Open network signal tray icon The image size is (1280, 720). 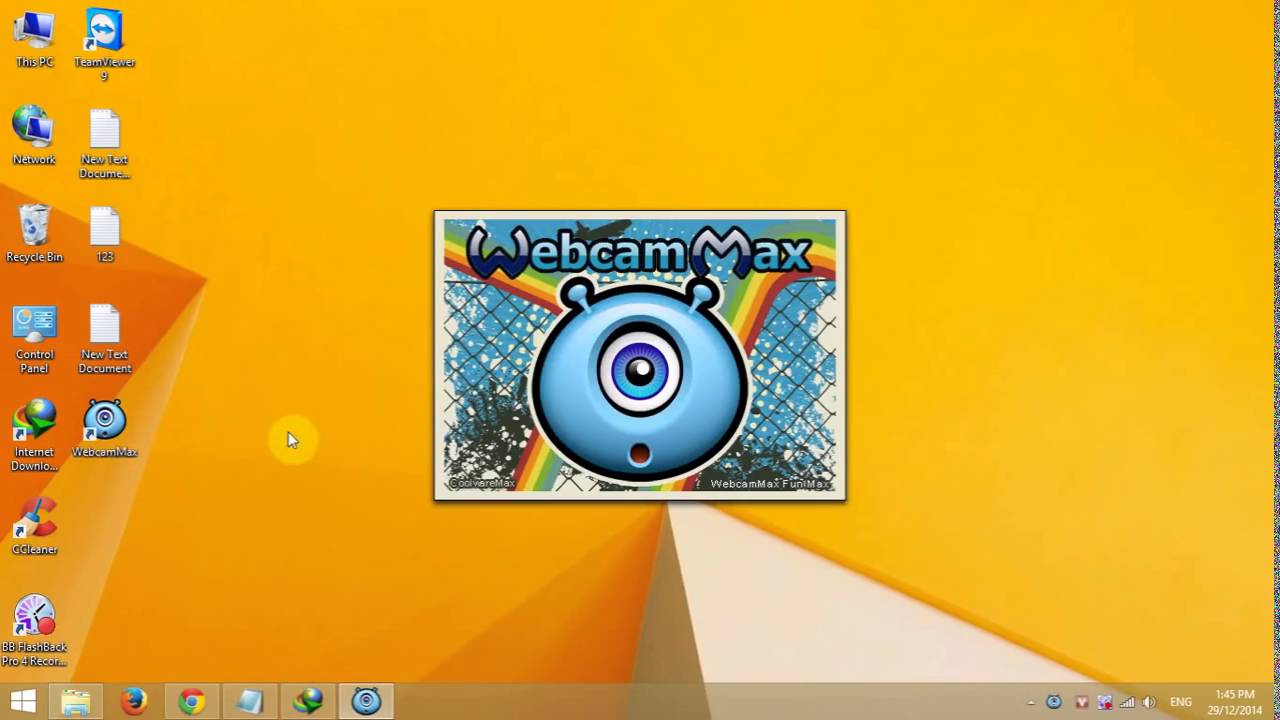point(1128,702)
